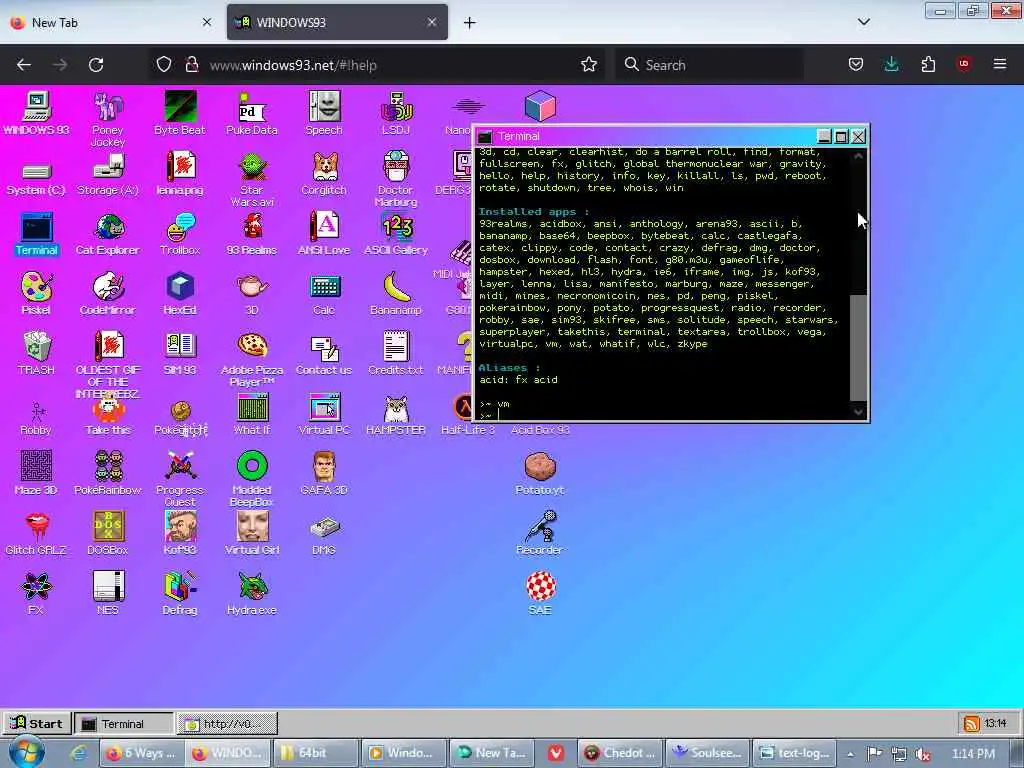Launch 93 Realms icon
1024x768 pixels.
coord(251,234)
